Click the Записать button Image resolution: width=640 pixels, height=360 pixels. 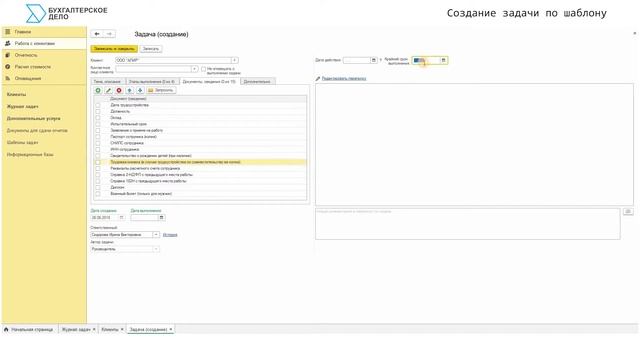[151, 49]
